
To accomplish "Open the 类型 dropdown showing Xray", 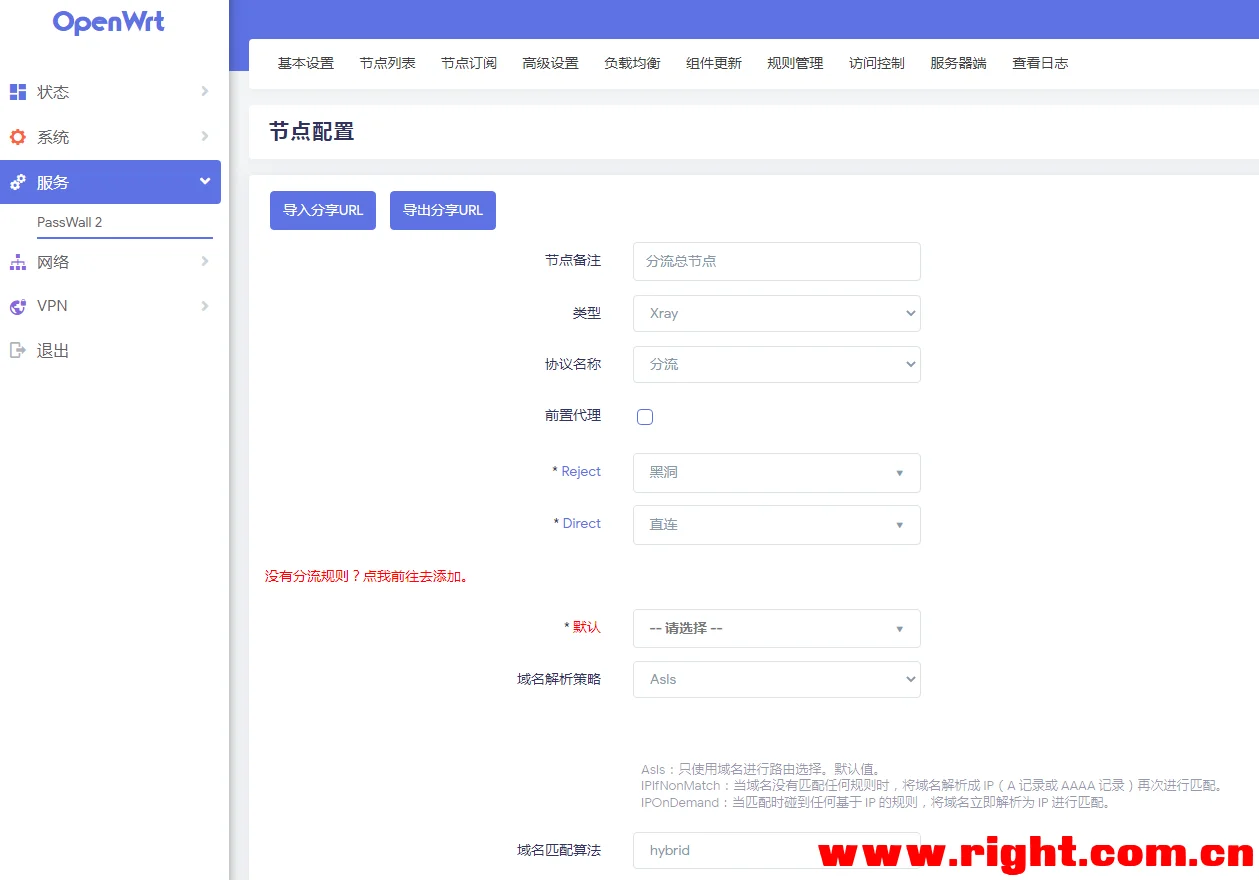I will [x=776, y=313].
